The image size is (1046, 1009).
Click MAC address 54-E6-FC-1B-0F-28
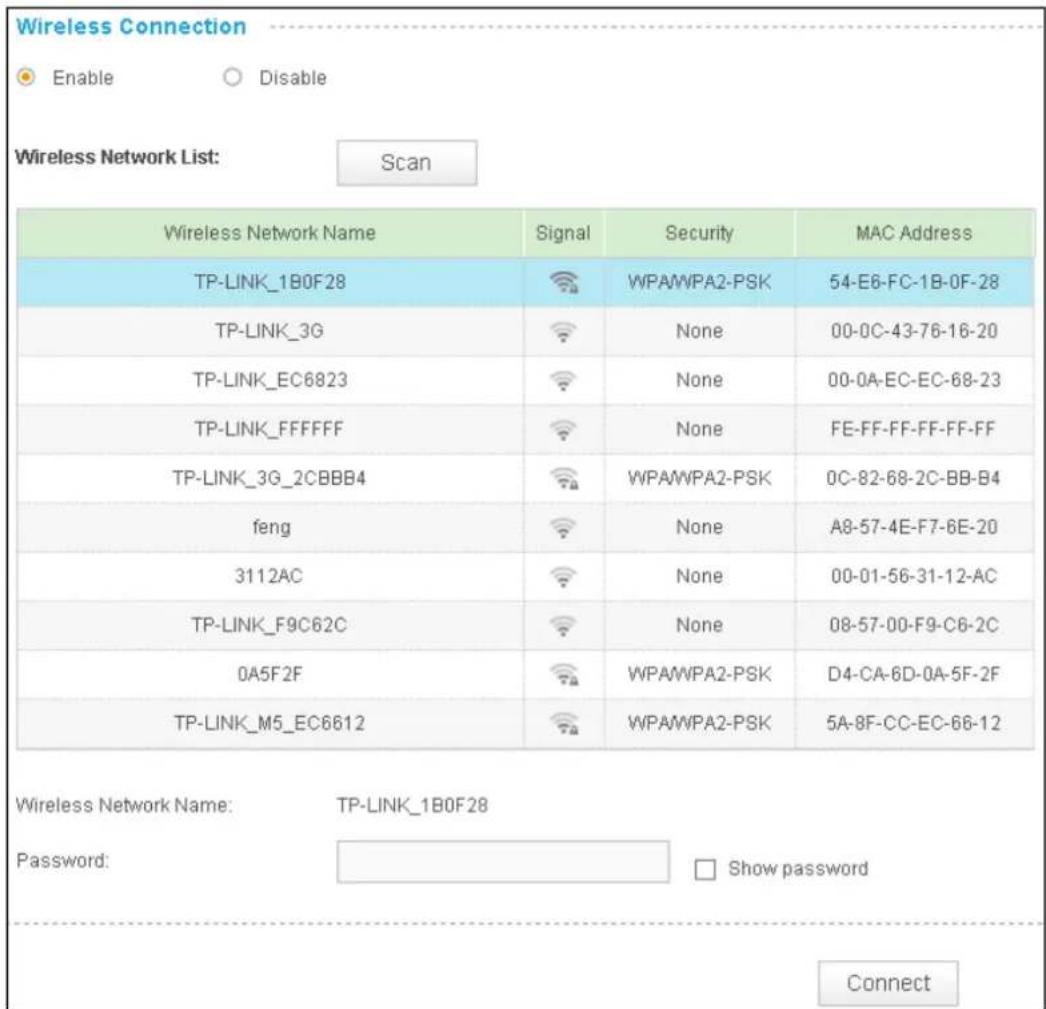pos(914,282)
